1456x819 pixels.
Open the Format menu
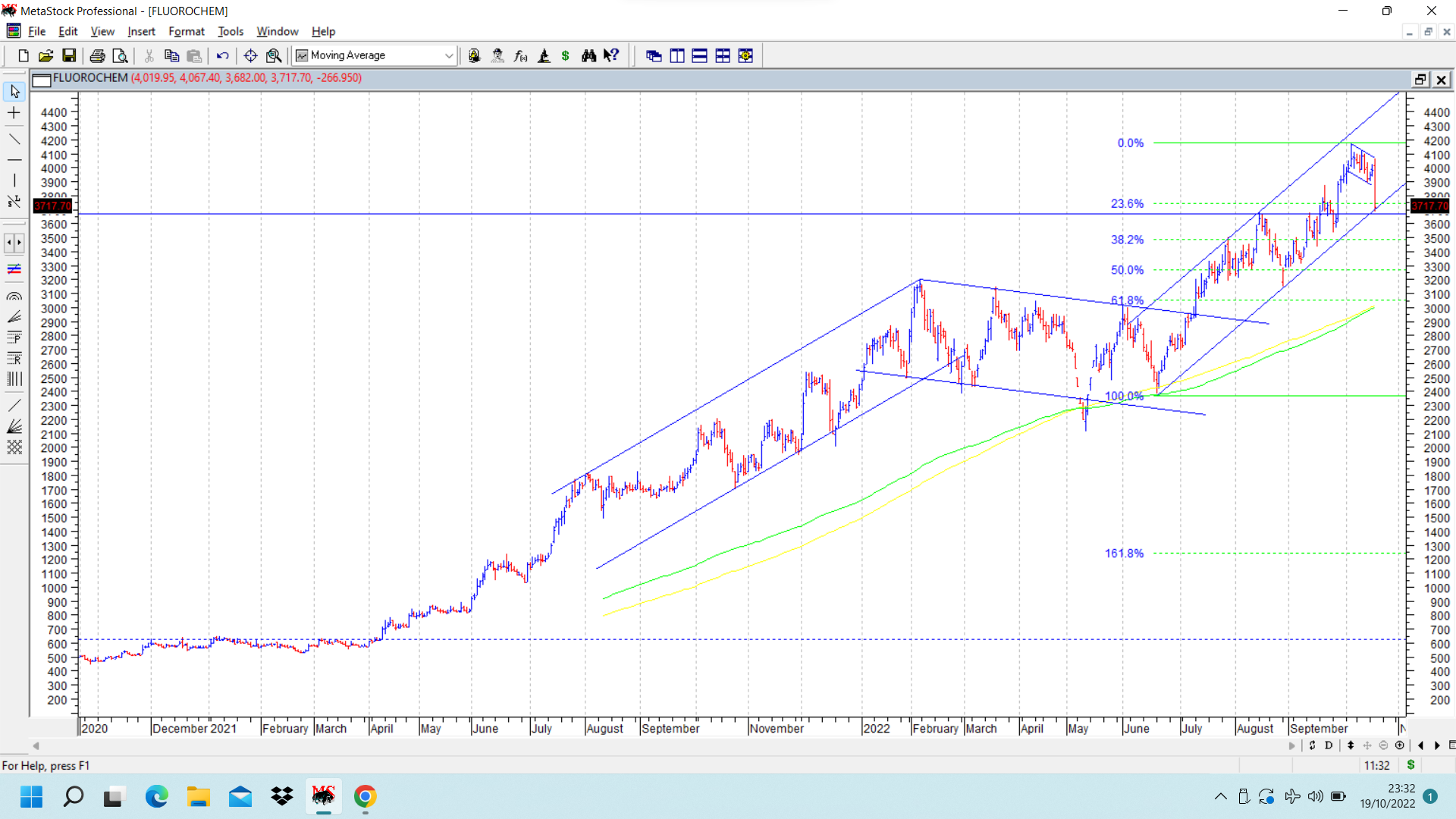(186, 31)
